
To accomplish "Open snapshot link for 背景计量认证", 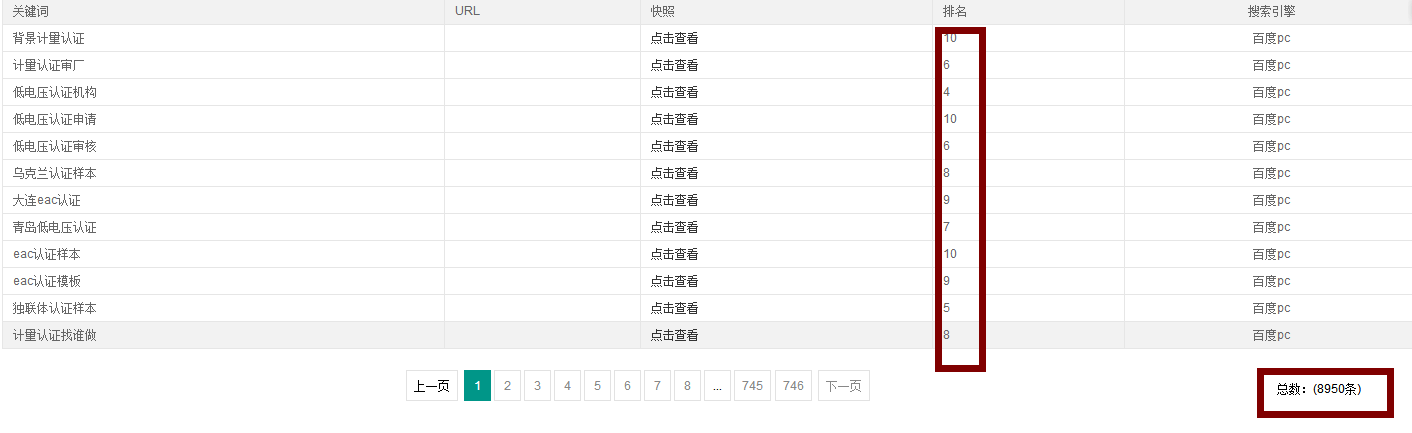I will click(674, 38).
